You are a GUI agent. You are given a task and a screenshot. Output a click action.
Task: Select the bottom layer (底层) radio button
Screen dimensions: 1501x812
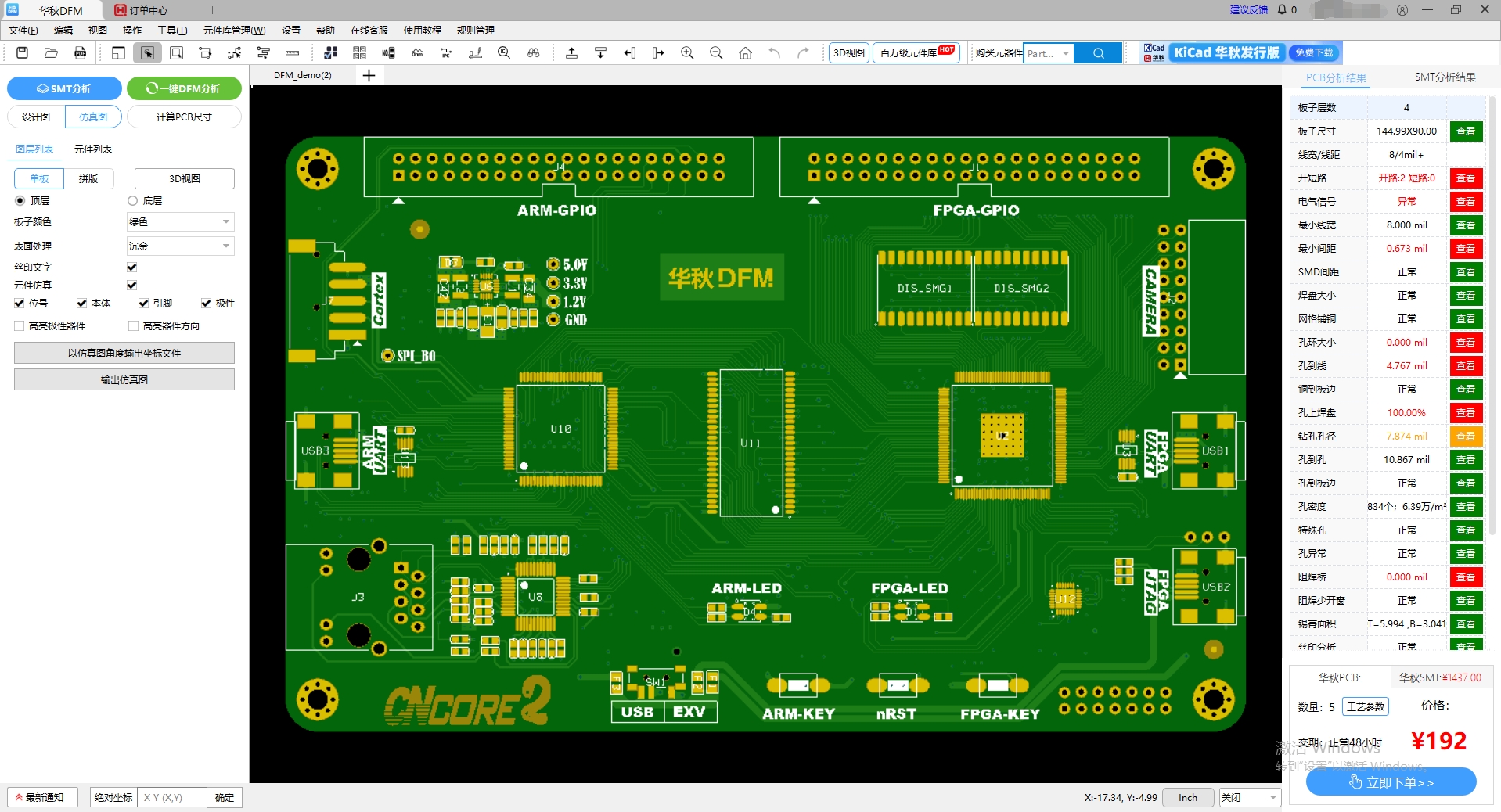[x=132, y=201]
